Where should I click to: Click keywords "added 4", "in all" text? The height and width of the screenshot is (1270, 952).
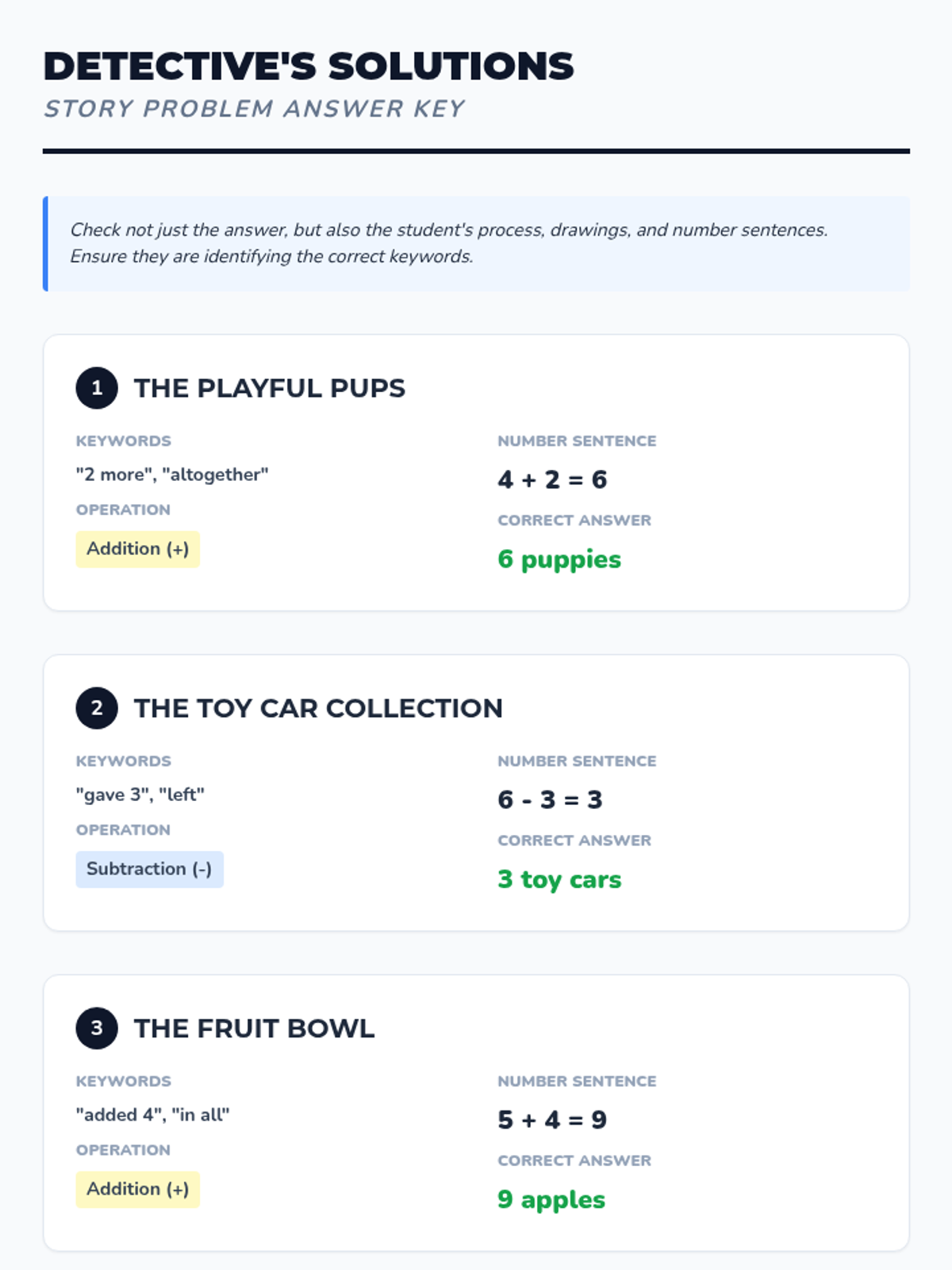[x=152, y=1114]
